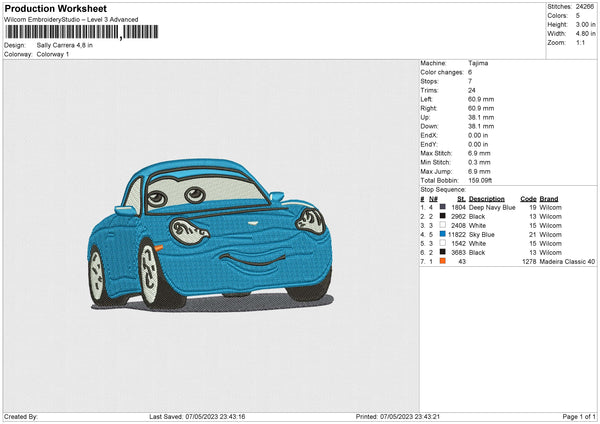The width and height of the screenshot is (600, 424).
Task: Click the 'Code' column header
Action: (528, 199)
